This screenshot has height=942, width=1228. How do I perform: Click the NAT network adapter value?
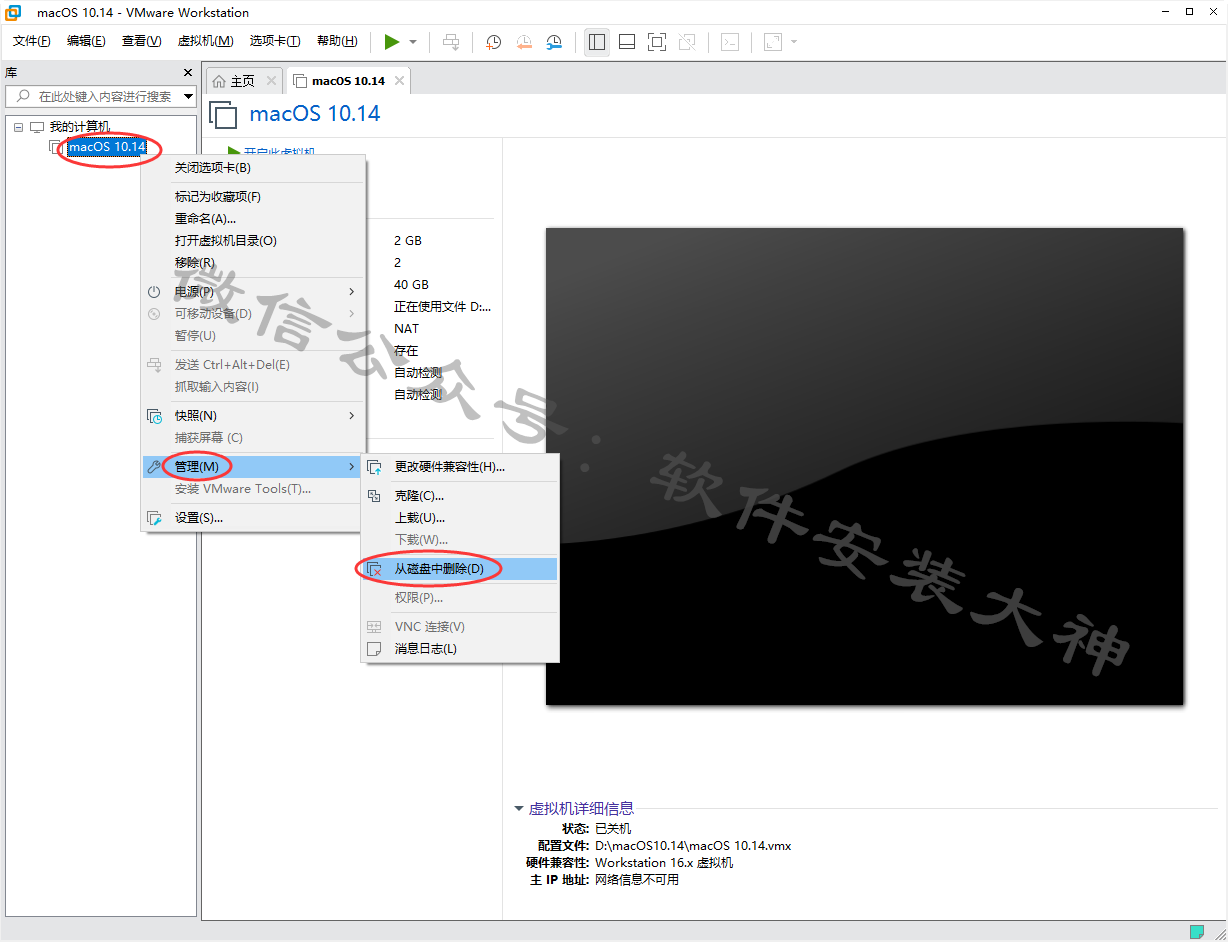point(407,329)
